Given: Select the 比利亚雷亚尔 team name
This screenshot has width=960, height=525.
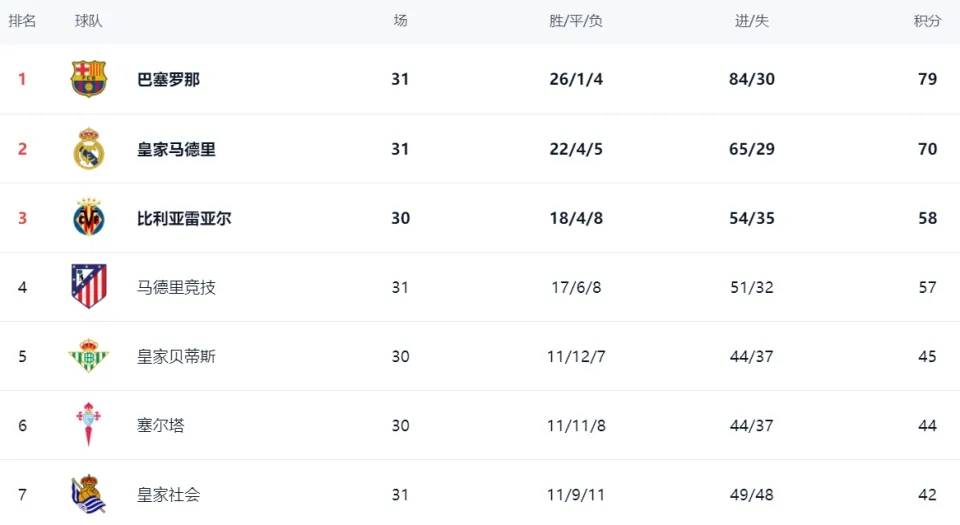Looking at the screenshot, I should pos(184,218).
